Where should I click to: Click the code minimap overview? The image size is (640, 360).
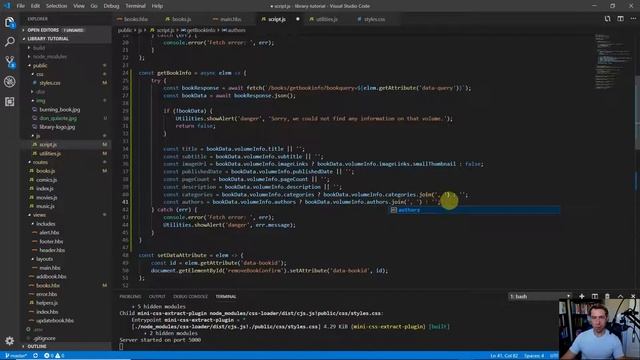point(613,61)
